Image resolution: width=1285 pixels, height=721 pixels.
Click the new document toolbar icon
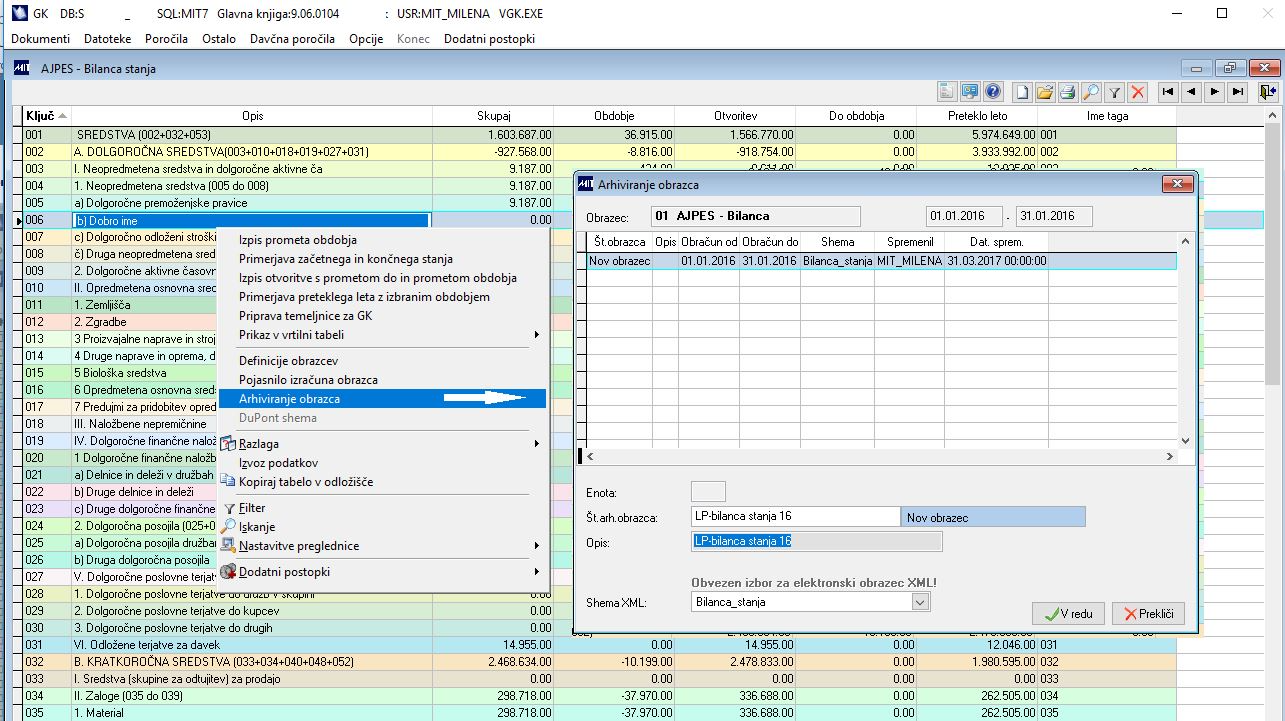click(1023, 92)
